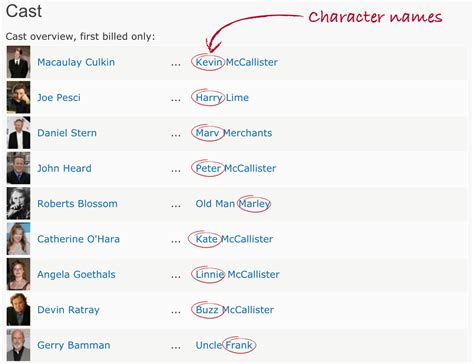This screenshot has width=474, height=364.
Task: Click the Uncle Frank character link
Action: click(x=224, y=345)
